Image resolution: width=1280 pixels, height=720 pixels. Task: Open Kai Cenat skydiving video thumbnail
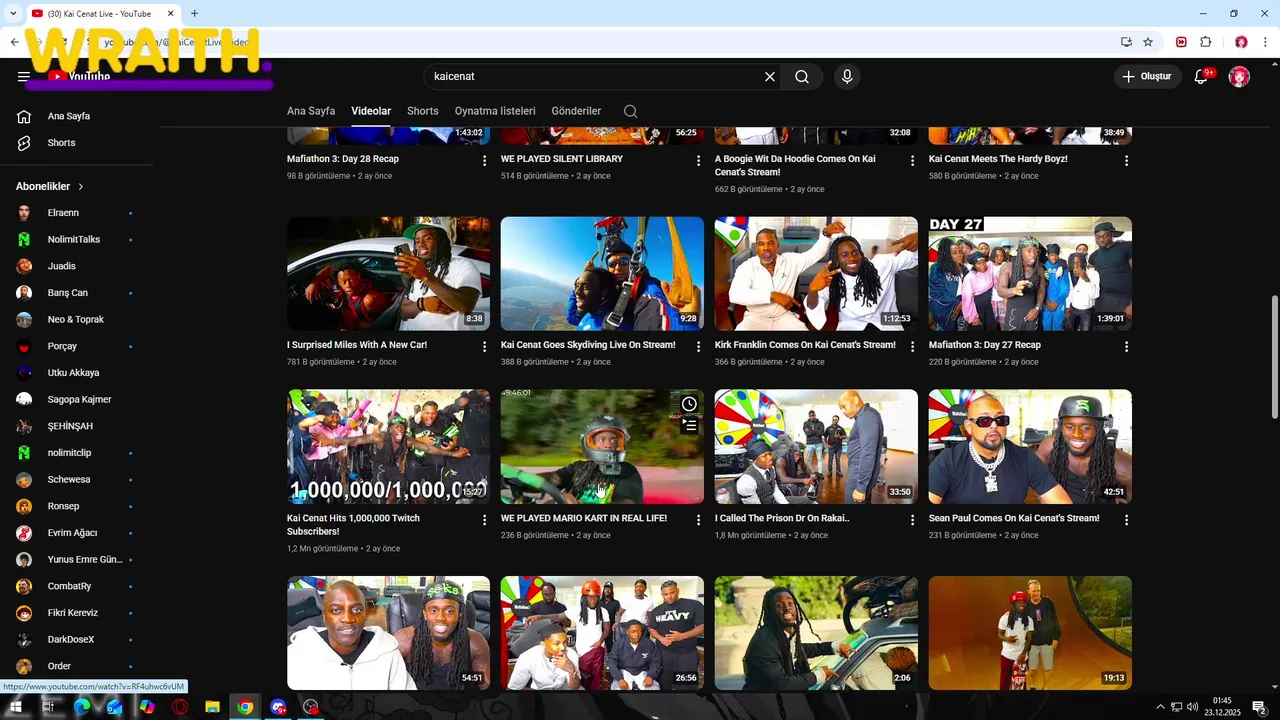(x=602, y=274)
